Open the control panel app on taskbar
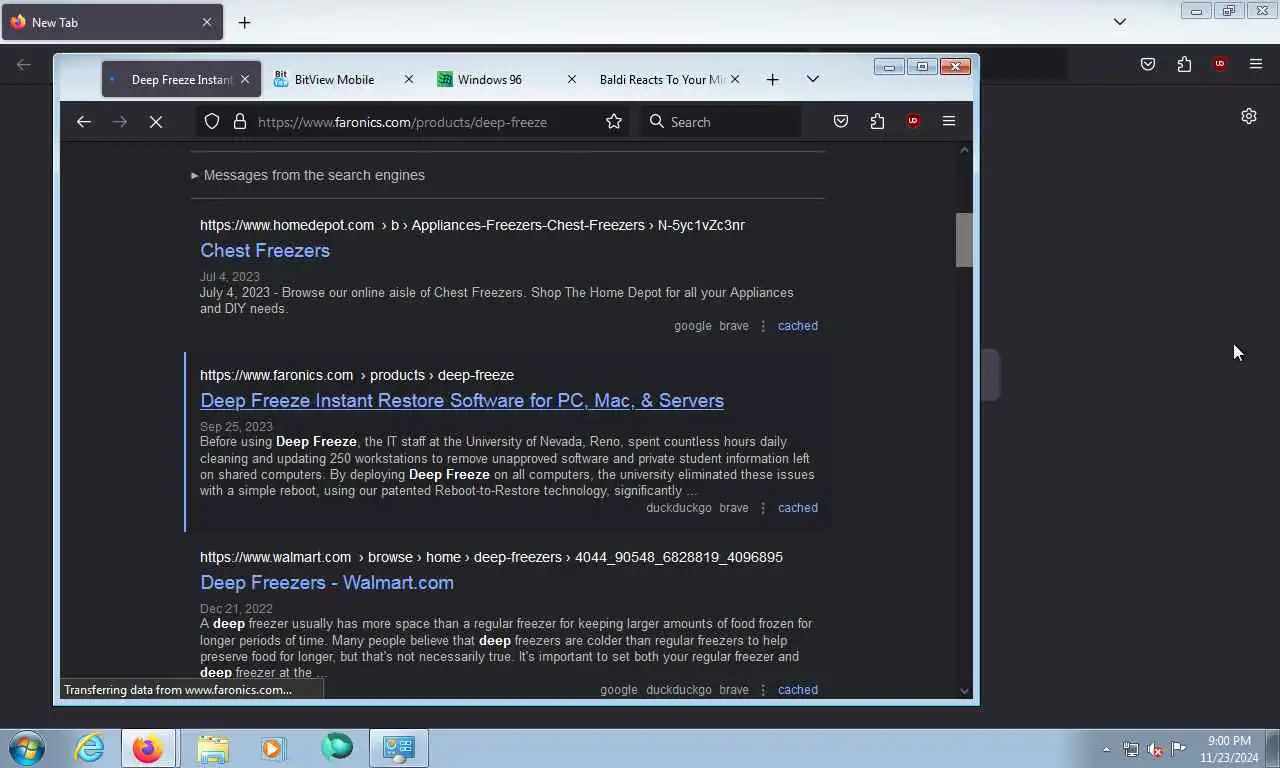 pyautogui.click(x=399, y=748)
